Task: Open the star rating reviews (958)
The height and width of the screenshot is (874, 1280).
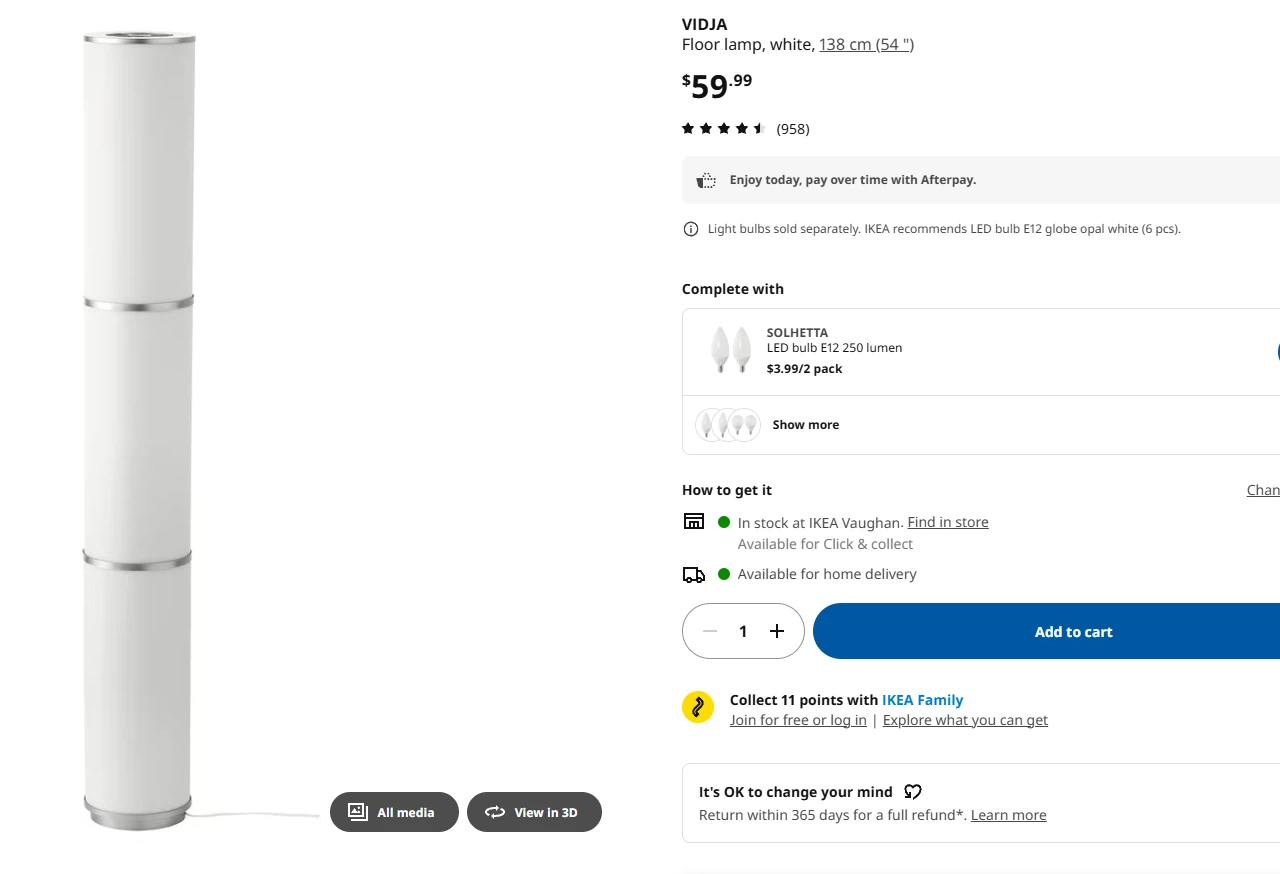Action: [745, 128]
